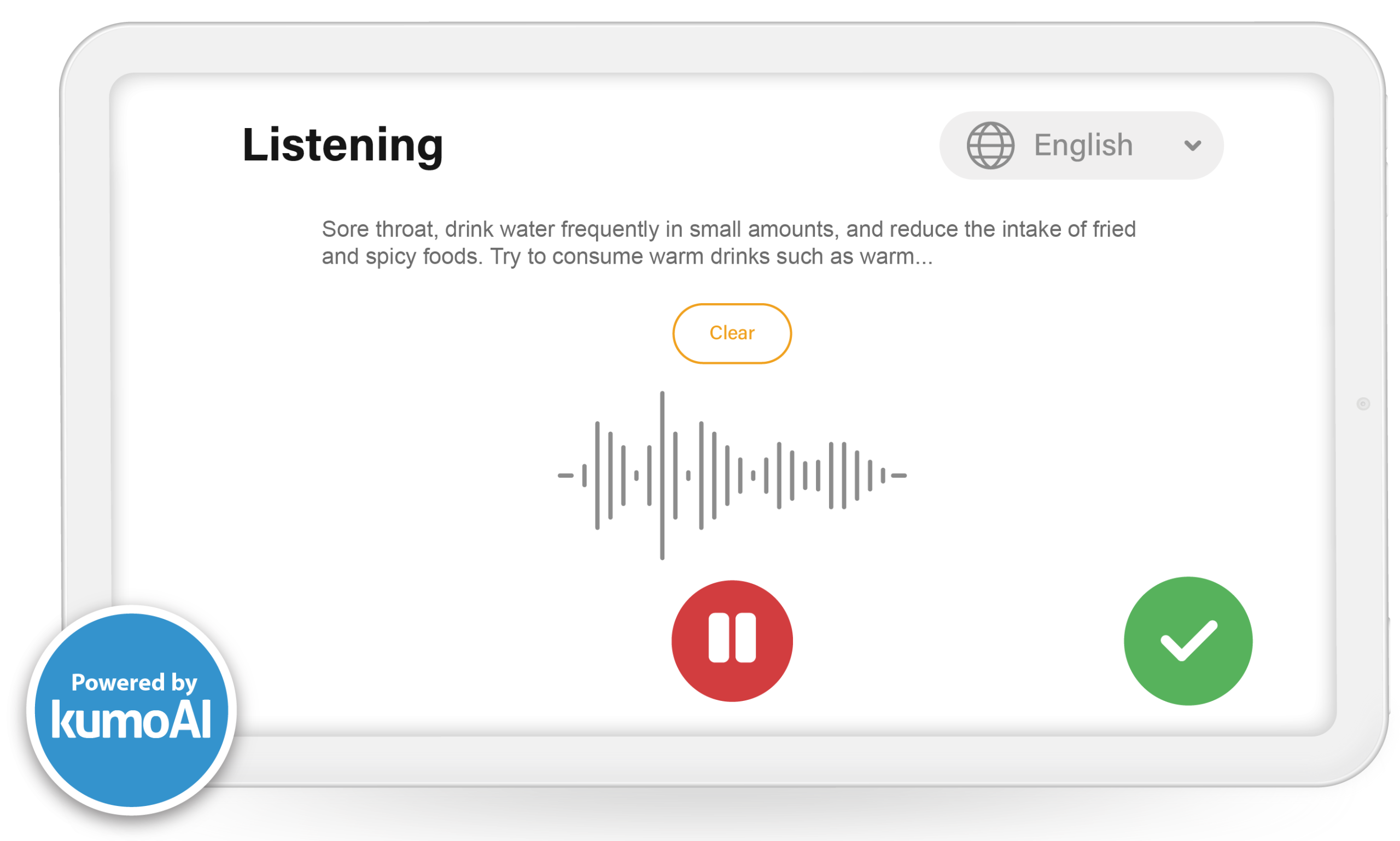
Task: Click the kumoAI logo text
Action: pyautogui.click(x=131, y=719)
